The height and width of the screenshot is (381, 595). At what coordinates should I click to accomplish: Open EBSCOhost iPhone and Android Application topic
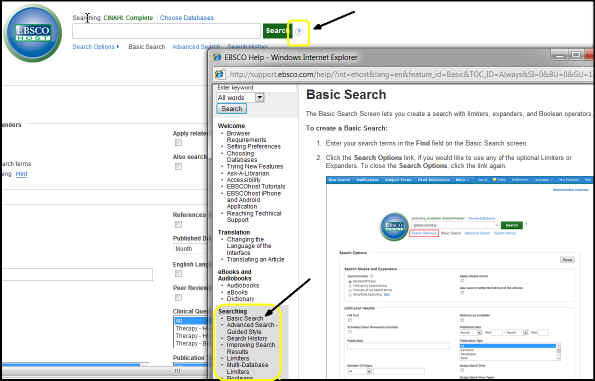pyautogui.click(x=253, y=200)
